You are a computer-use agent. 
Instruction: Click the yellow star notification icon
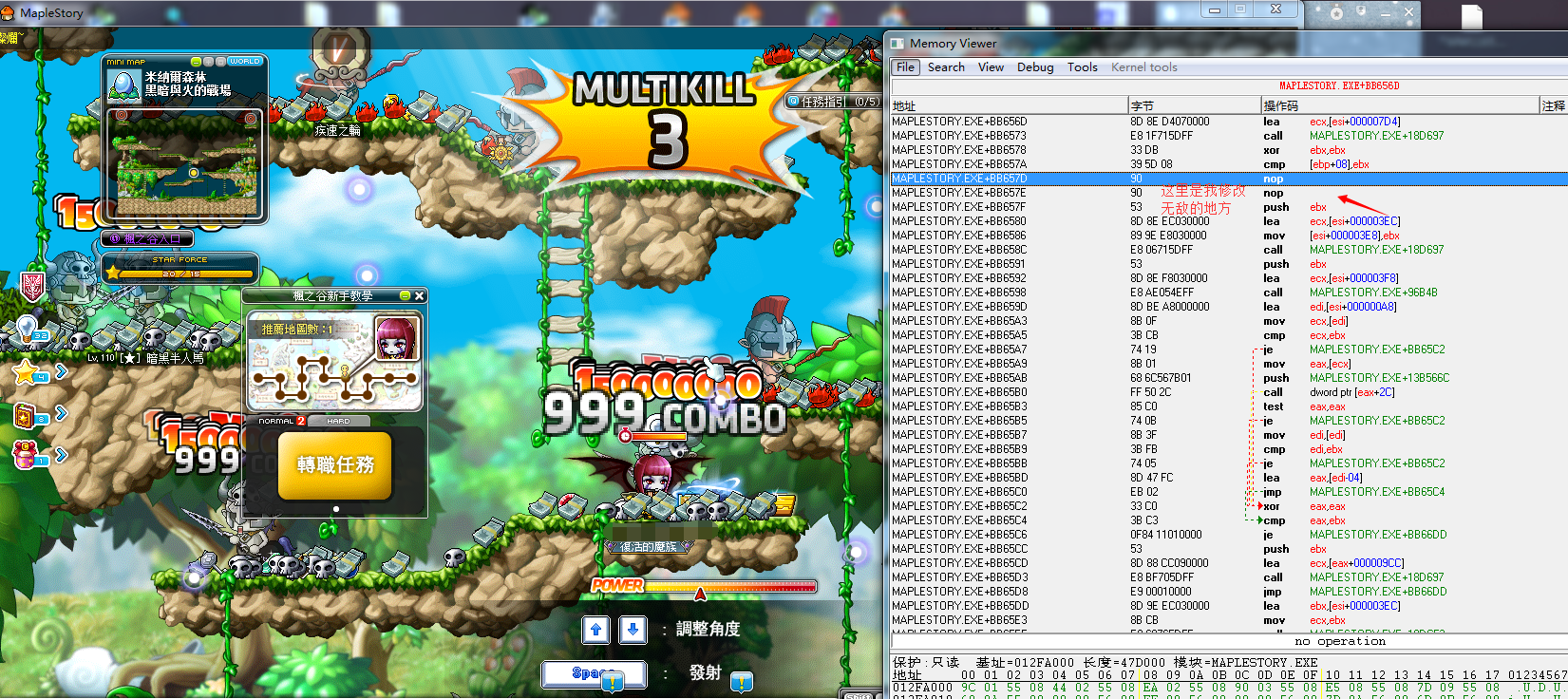point(27,372)
